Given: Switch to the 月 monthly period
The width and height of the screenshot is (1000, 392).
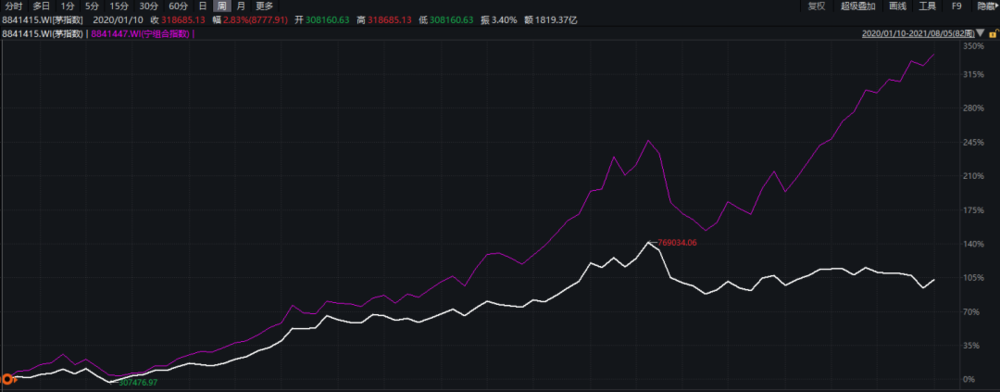Looking at the screenshot, I should 240,6.
